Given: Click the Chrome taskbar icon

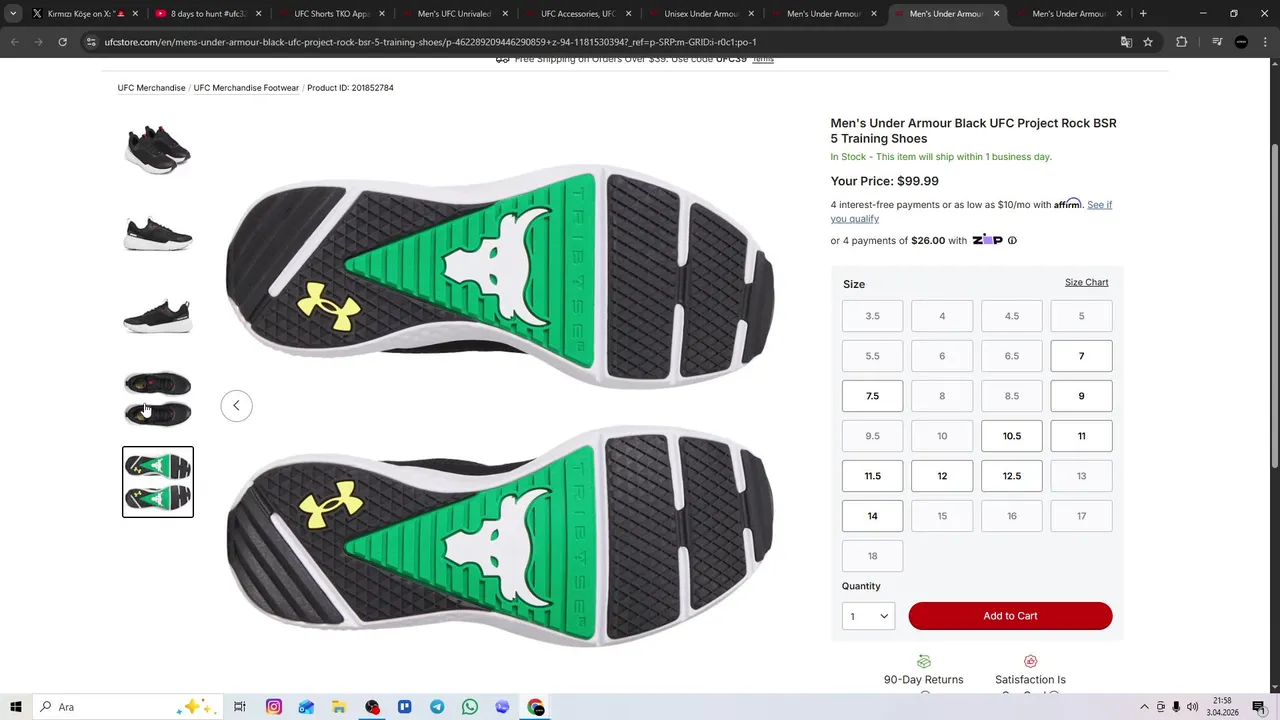Looking at the screenshot, I should point(536,707).
